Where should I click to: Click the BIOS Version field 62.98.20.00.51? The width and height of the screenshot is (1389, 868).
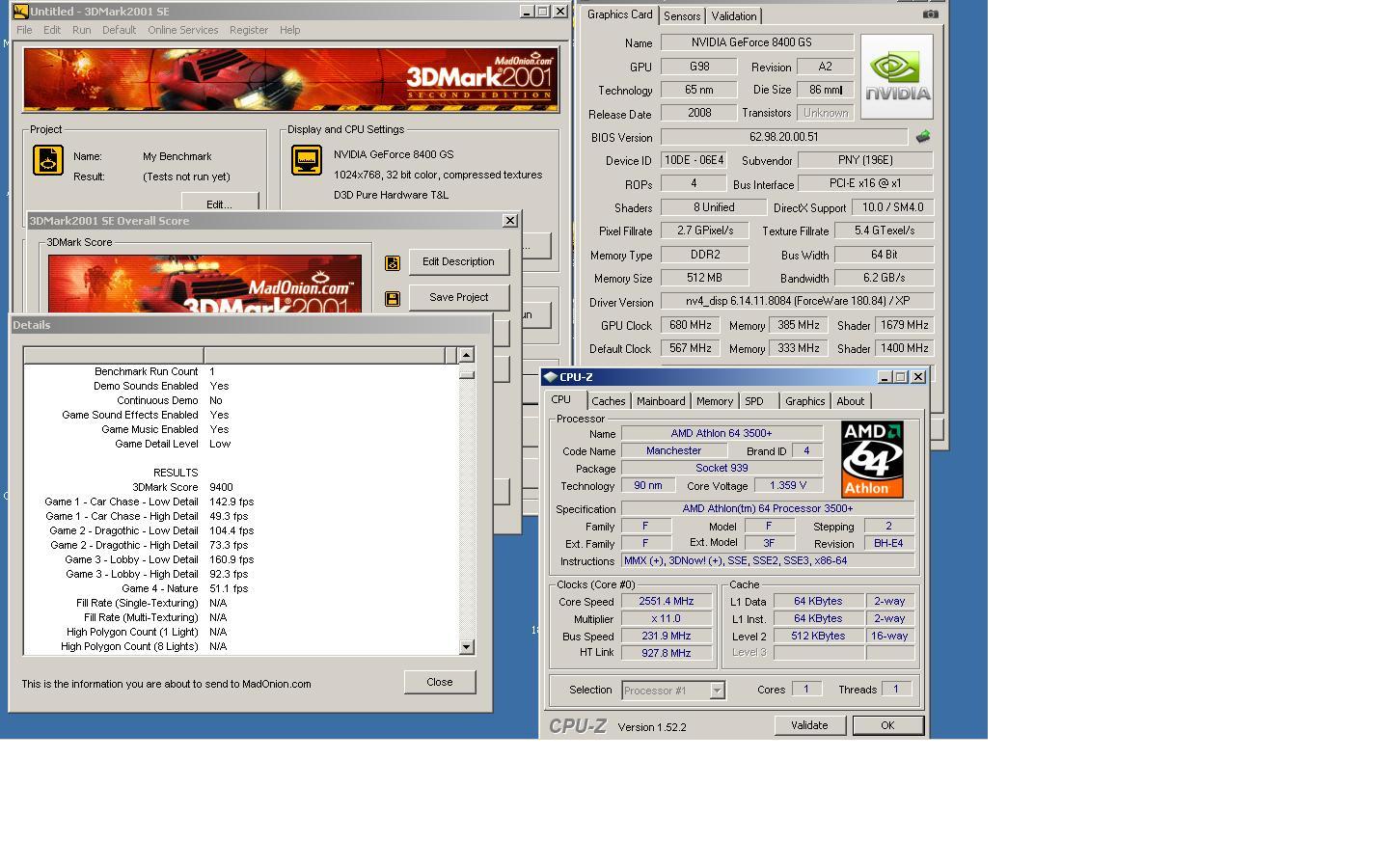784,137
